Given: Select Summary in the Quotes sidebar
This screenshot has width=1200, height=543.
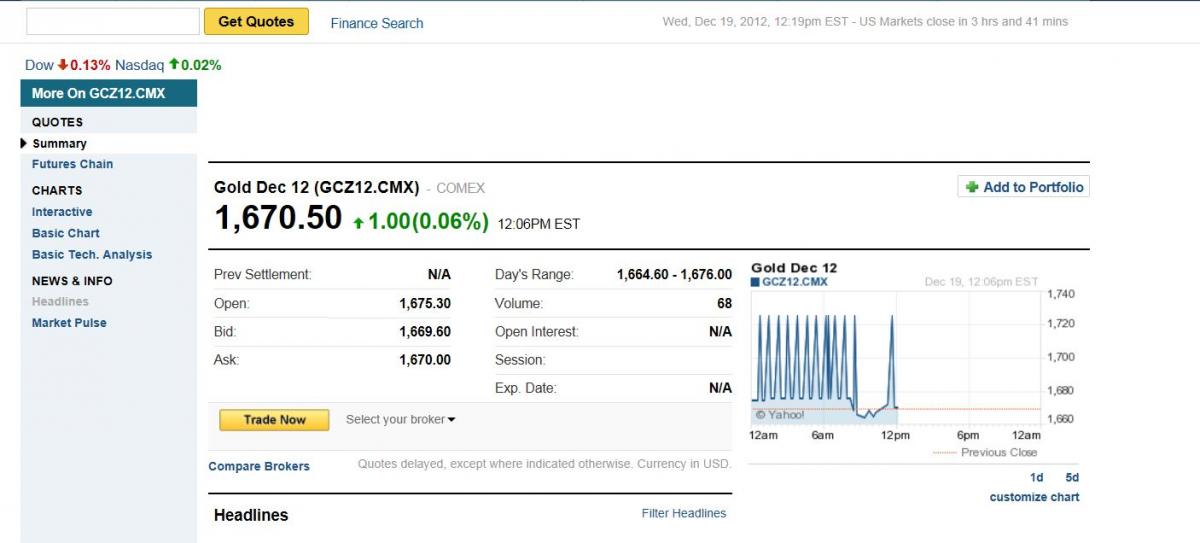Looking at the screenshot, I should [x=59, y=144].
